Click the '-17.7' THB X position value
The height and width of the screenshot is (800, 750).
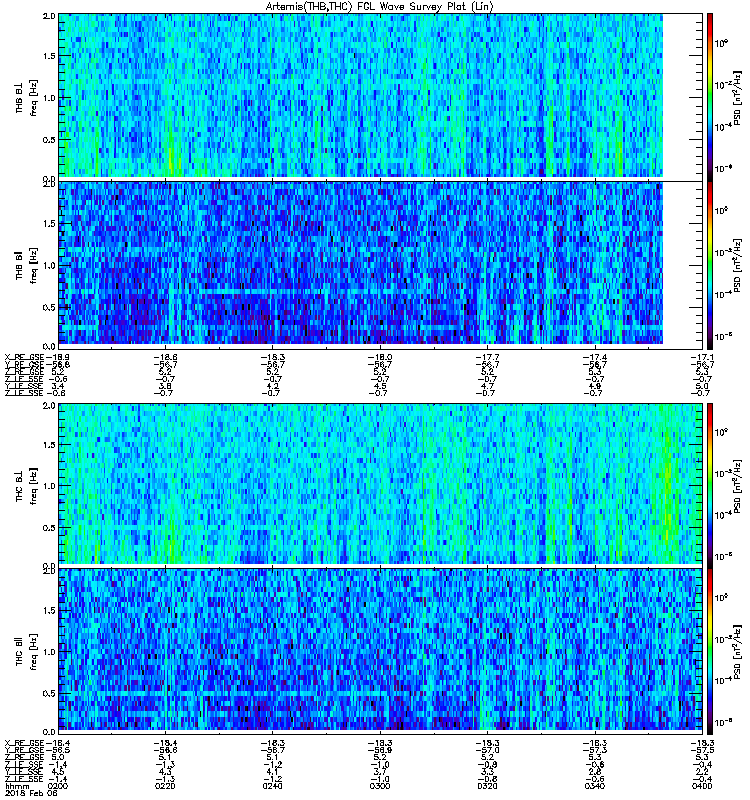click(487, 357)
